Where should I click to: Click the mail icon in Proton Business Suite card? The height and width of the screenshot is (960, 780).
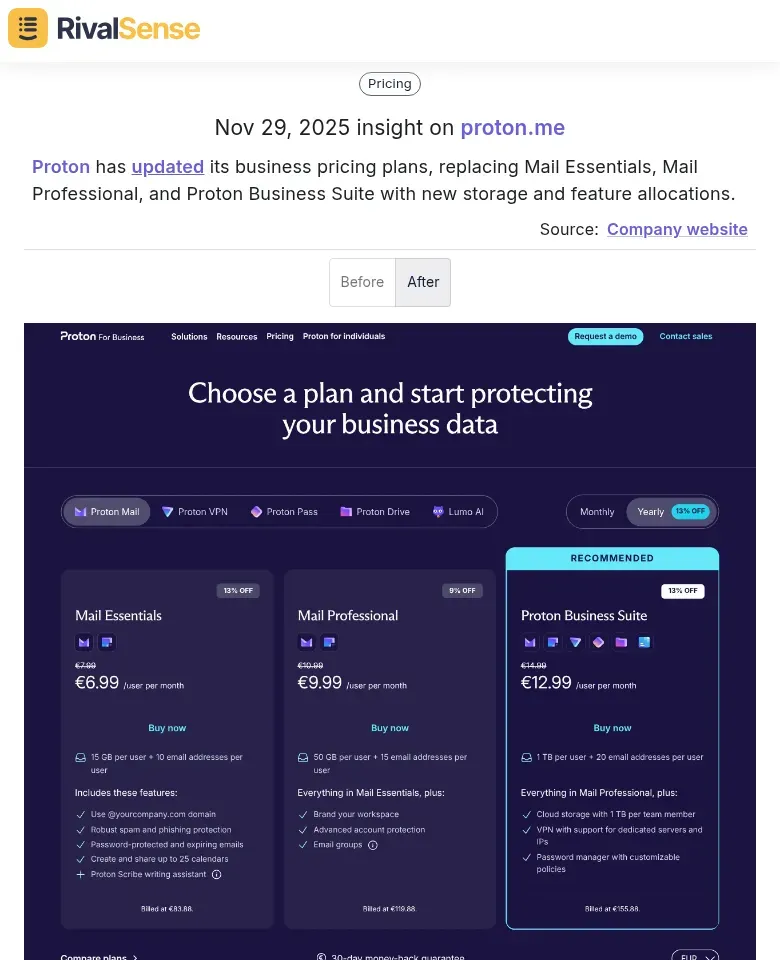(x=530, y=642)
